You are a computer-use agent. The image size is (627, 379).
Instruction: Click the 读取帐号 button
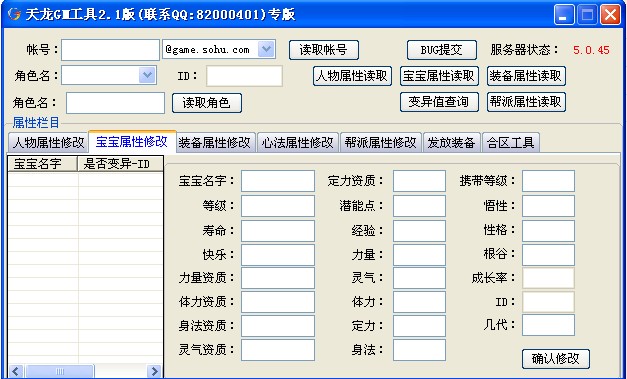[323, 50]
